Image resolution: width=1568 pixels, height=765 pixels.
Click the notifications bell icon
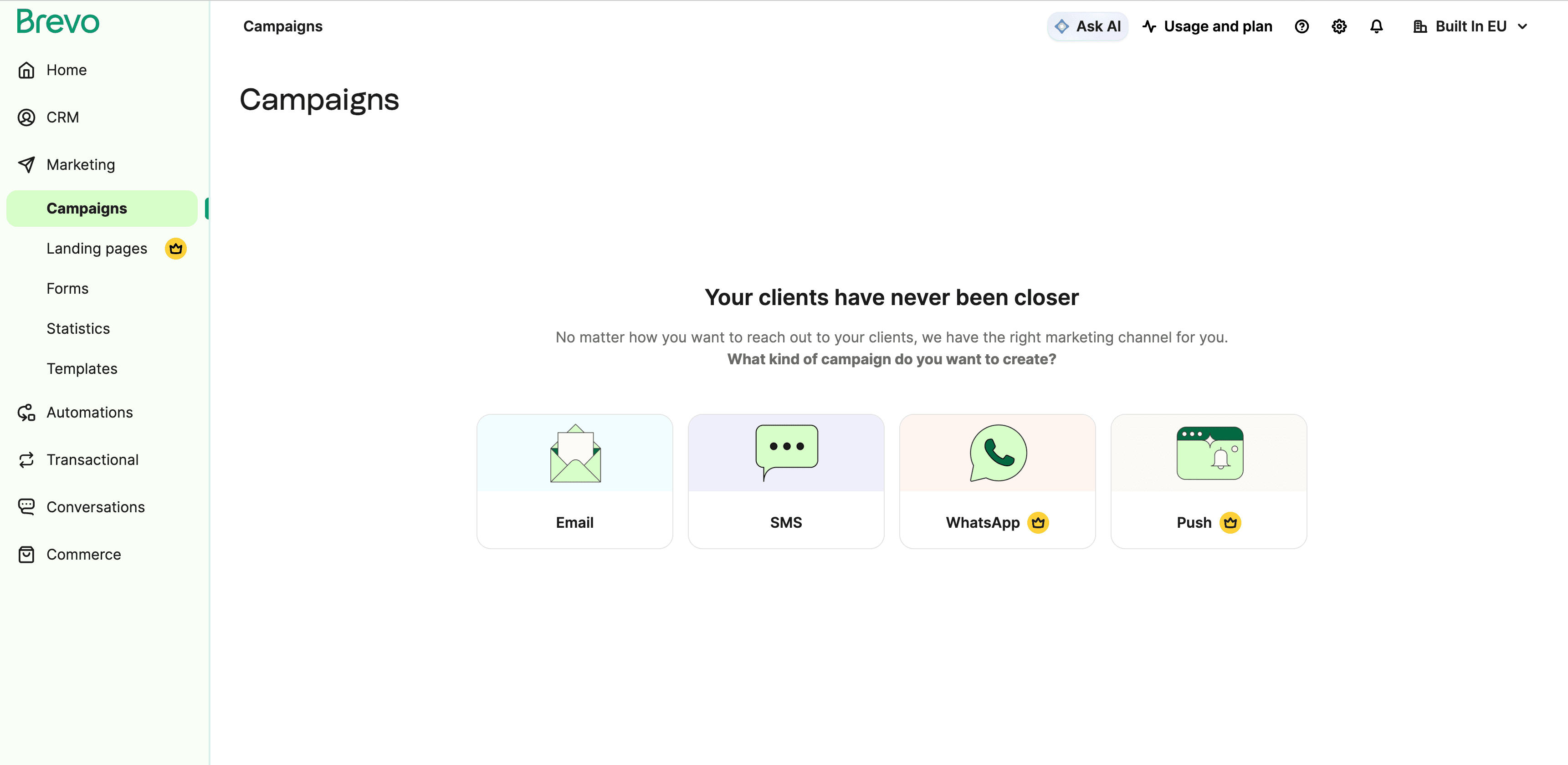[x=1376, y=27]
